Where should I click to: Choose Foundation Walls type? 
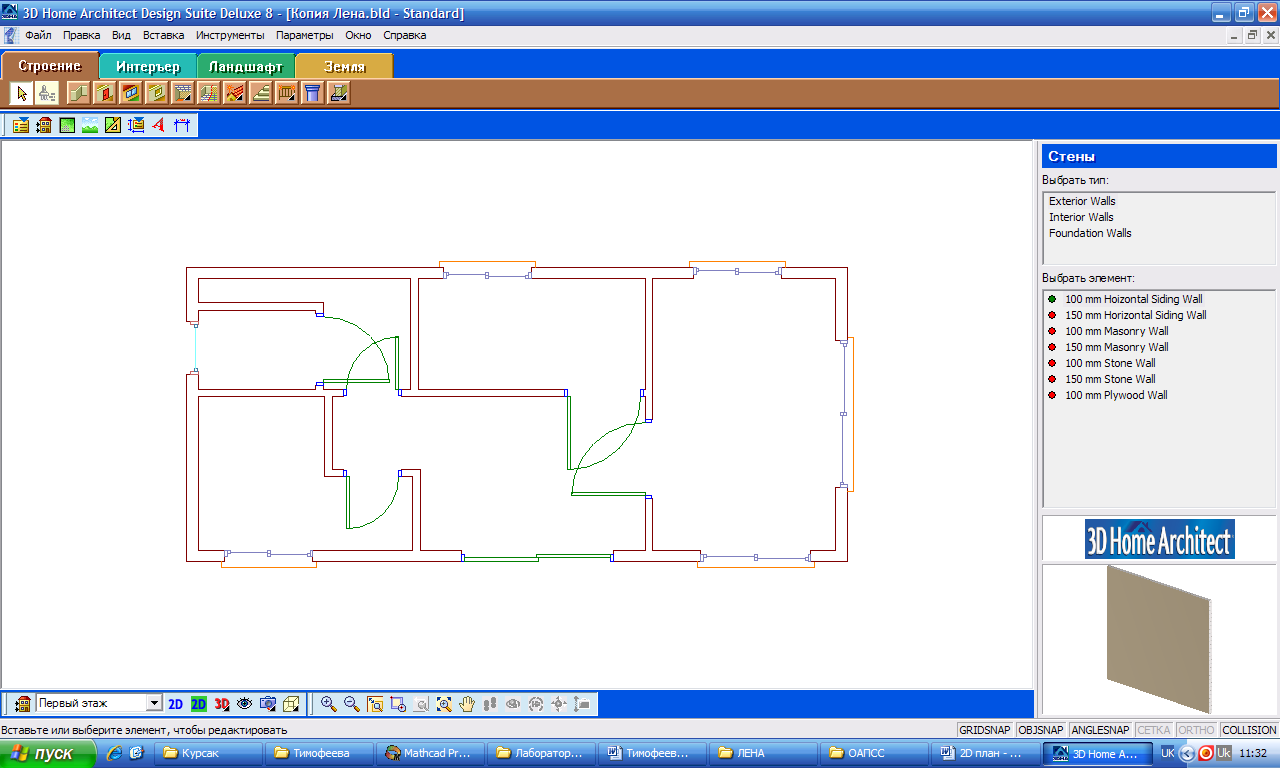(1090, 233)
